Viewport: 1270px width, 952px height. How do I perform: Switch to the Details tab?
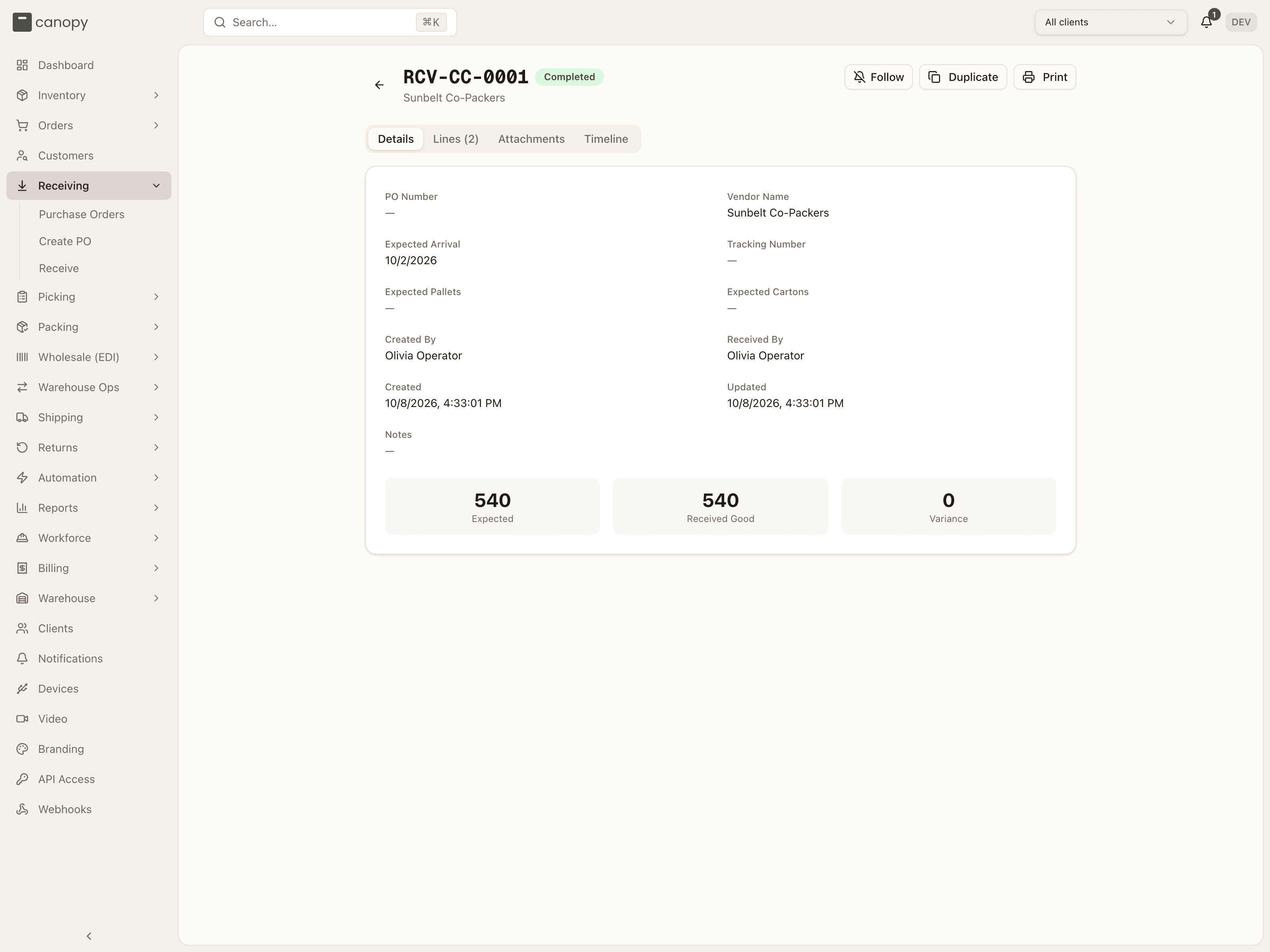(x=396, y=139)
